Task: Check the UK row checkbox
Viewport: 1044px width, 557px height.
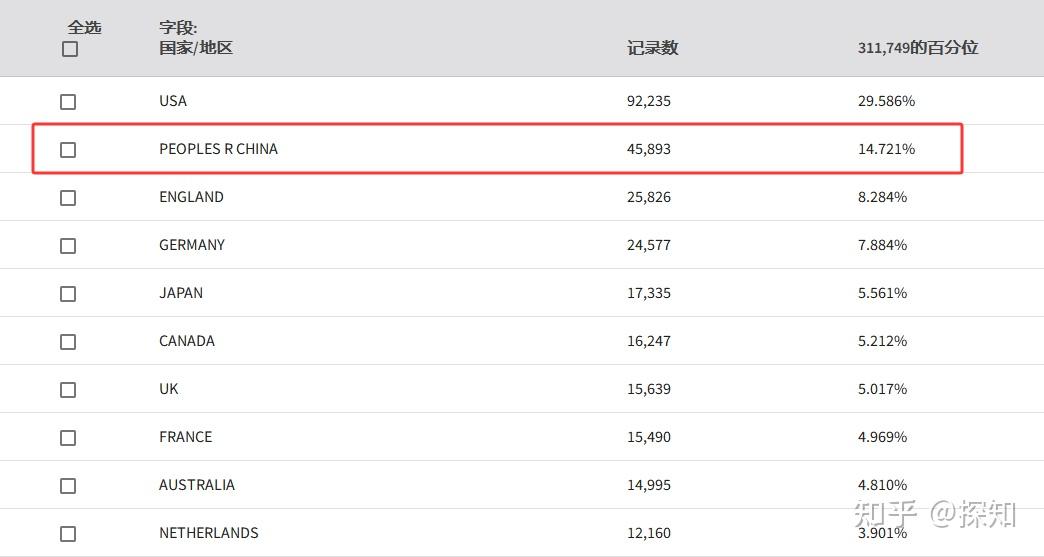Action: (68, 390)
